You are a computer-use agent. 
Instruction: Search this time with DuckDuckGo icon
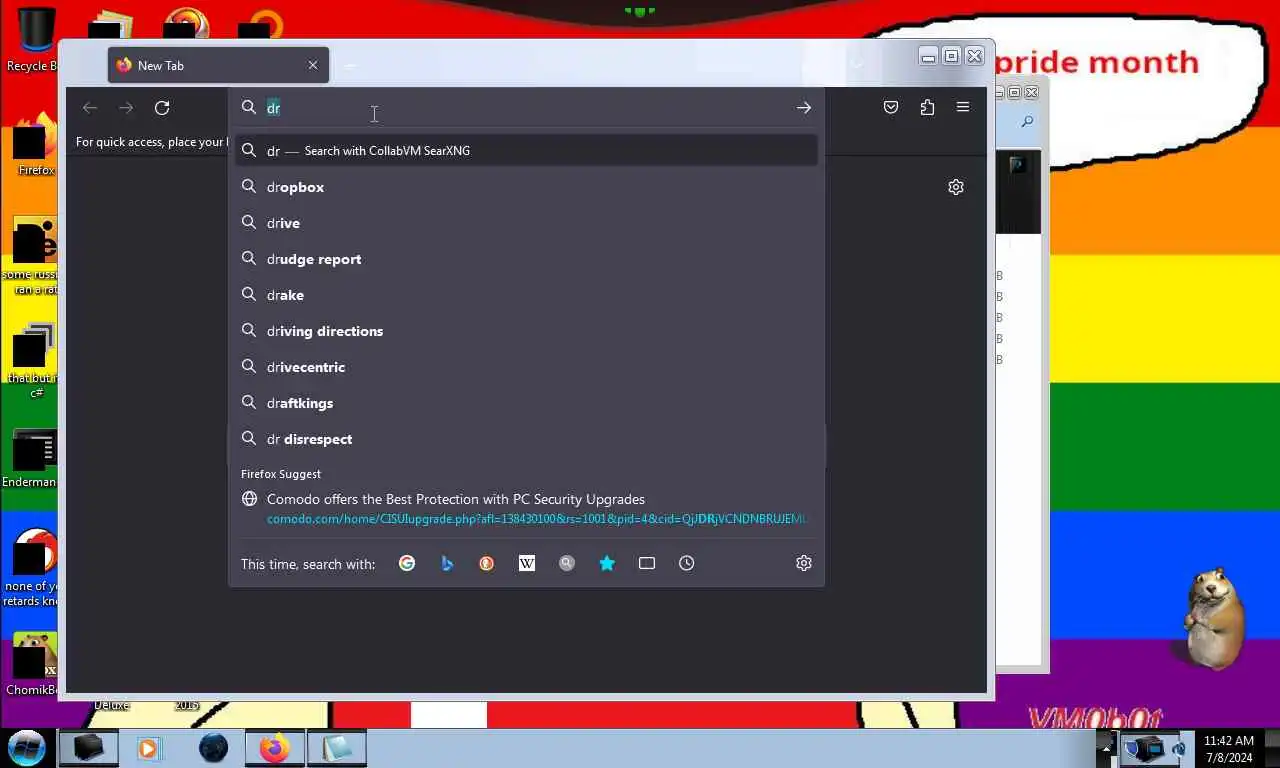(487, 564)
